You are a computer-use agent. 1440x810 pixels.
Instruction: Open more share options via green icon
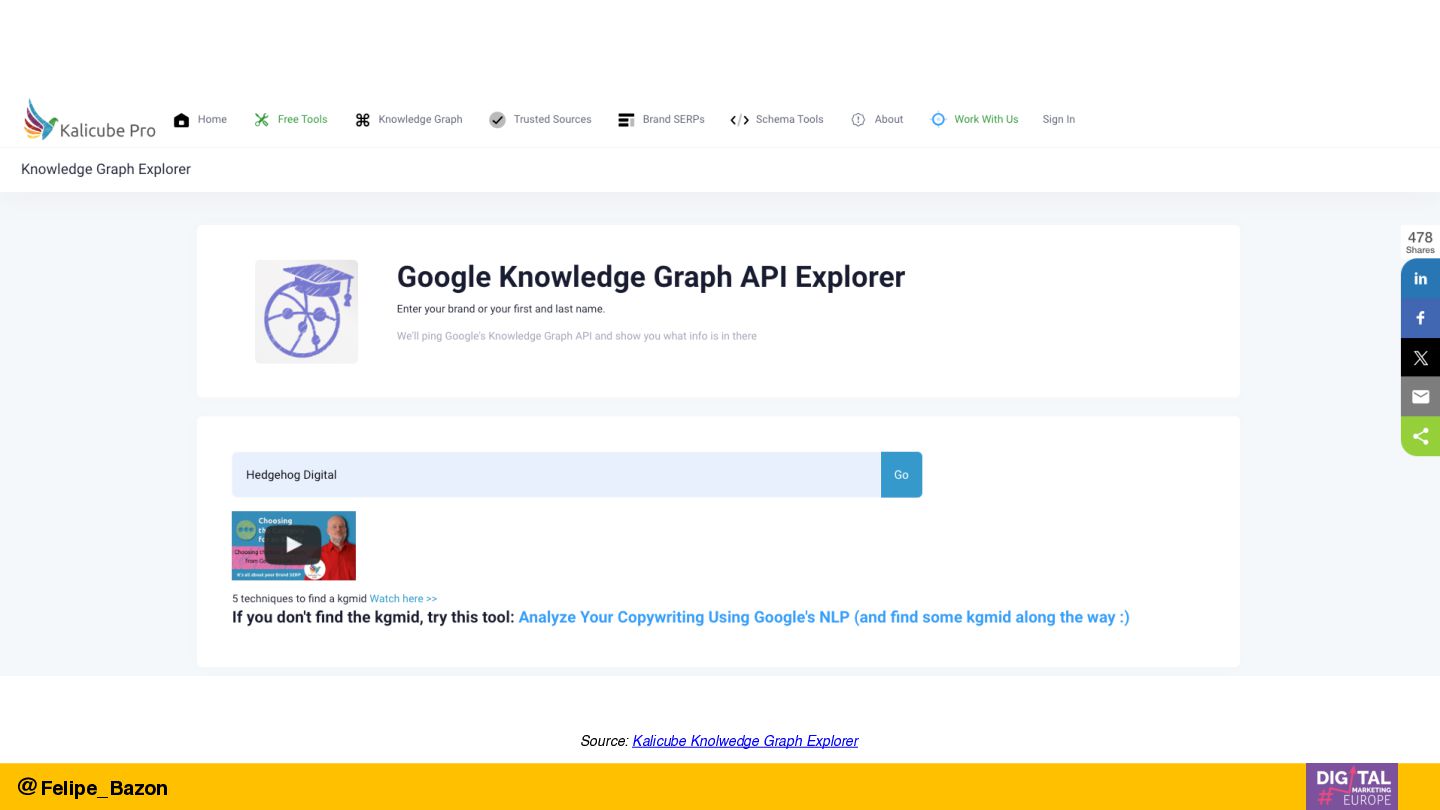click(x=1420, y=436)
